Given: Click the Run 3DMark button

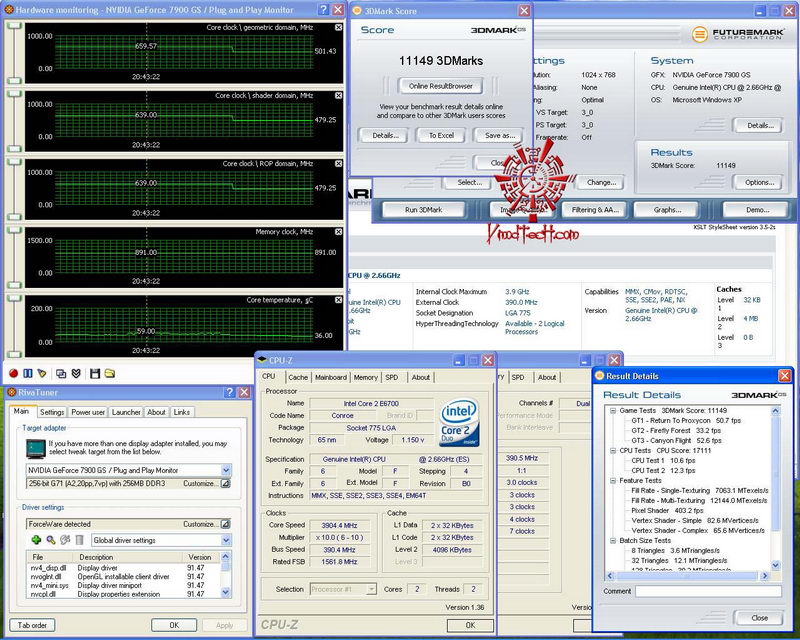Looking at the screenshot, I should 423,210.
